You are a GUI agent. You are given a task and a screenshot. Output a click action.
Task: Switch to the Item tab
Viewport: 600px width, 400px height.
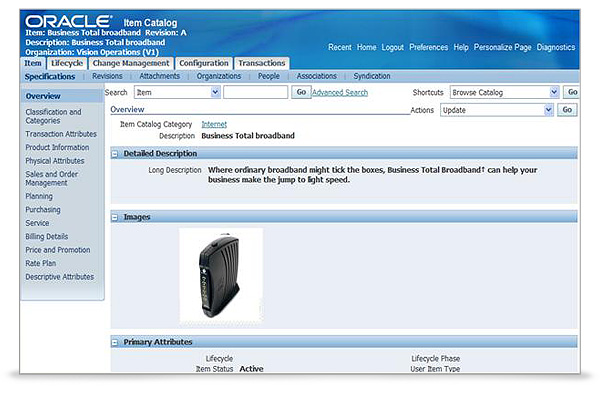[x=33, y=63]
